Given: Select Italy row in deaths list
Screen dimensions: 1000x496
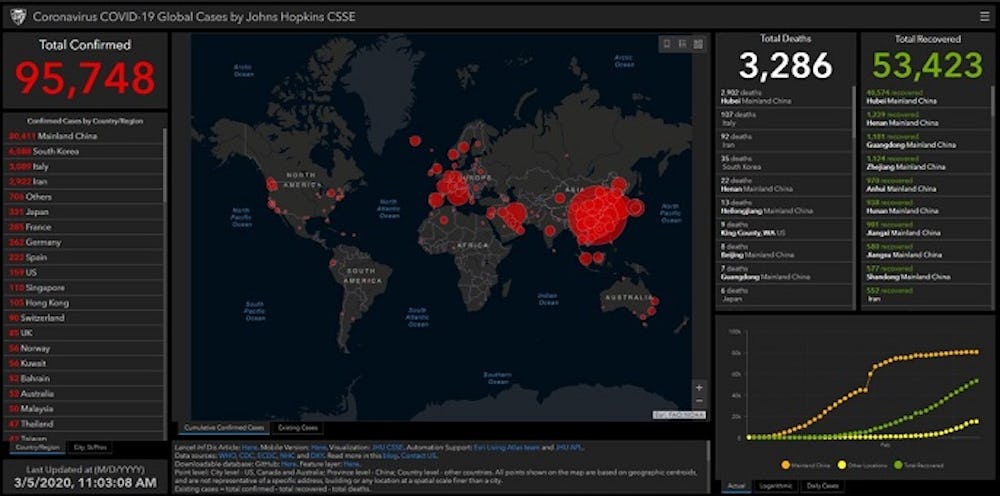Looking at the screenshot, I should [784, 119].
